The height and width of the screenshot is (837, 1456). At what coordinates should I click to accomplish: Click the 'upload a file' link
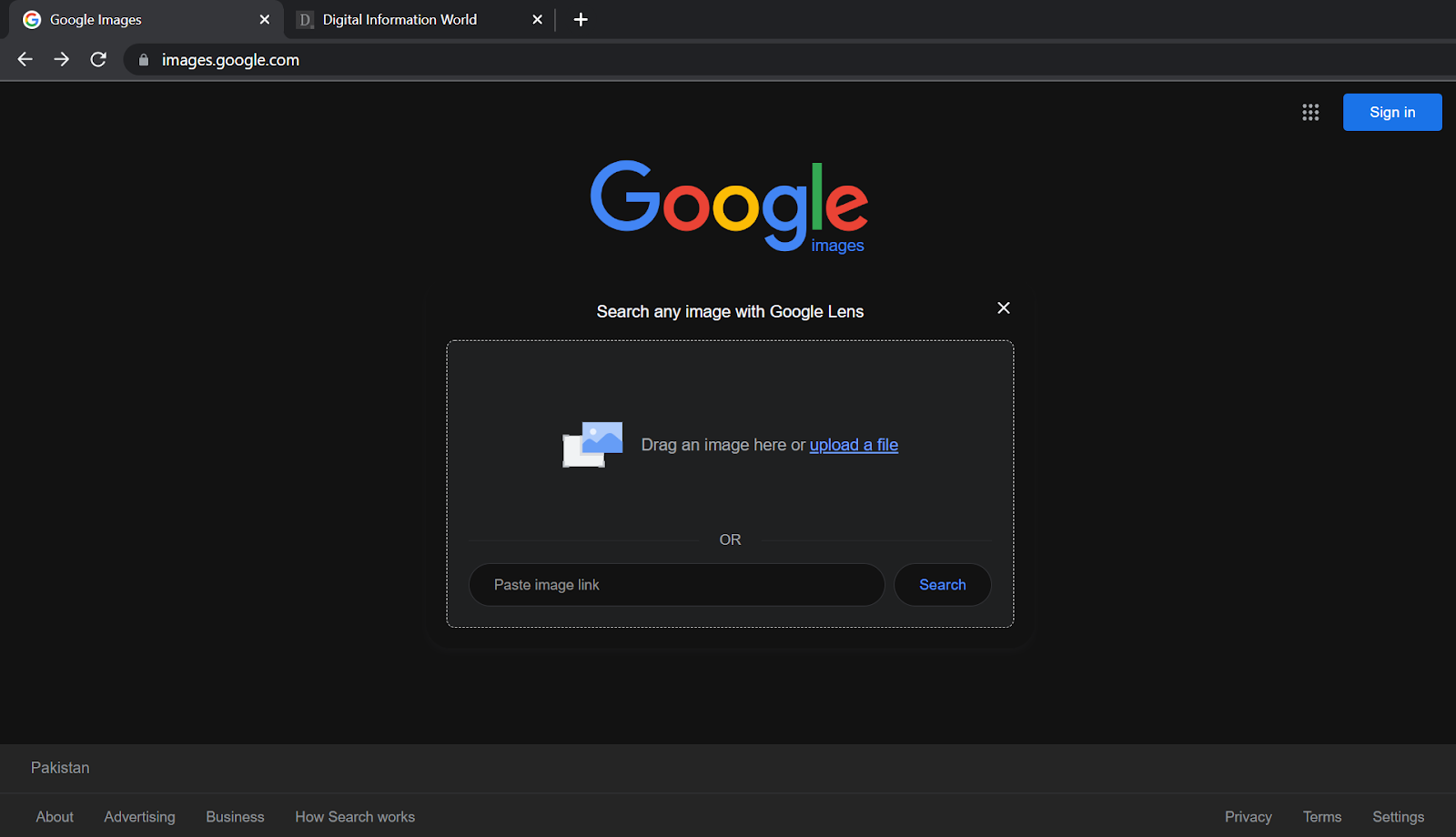pos(854,445)
